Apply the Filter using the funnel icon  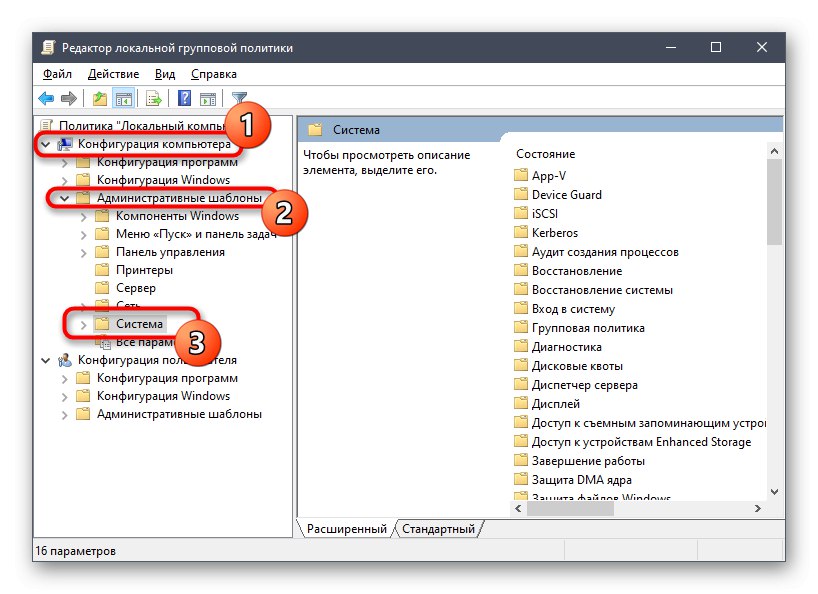click(240, 98)
